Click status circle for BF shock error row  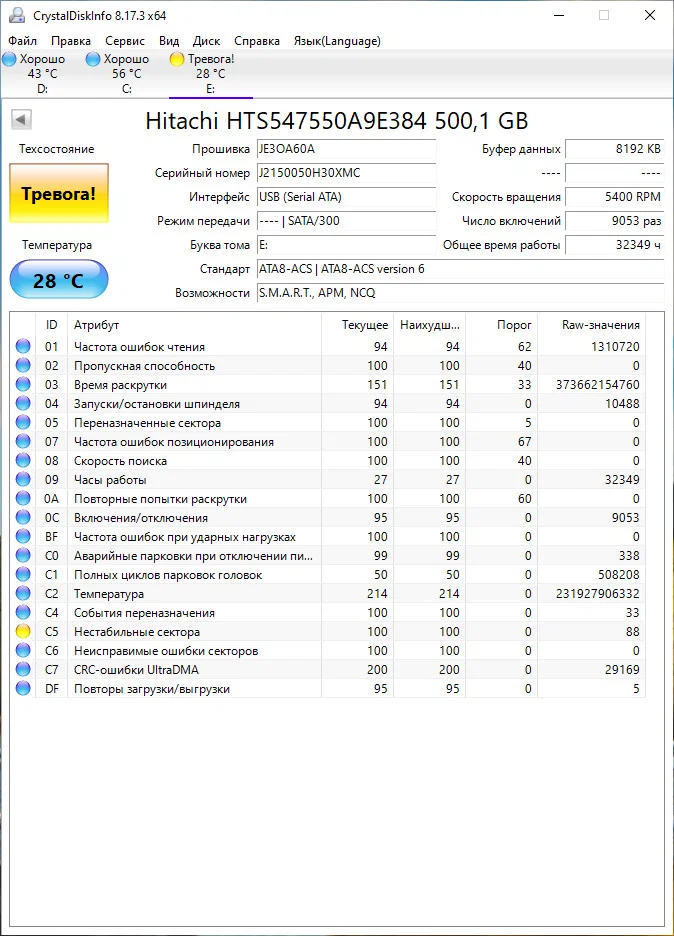(x=23, y=537)
